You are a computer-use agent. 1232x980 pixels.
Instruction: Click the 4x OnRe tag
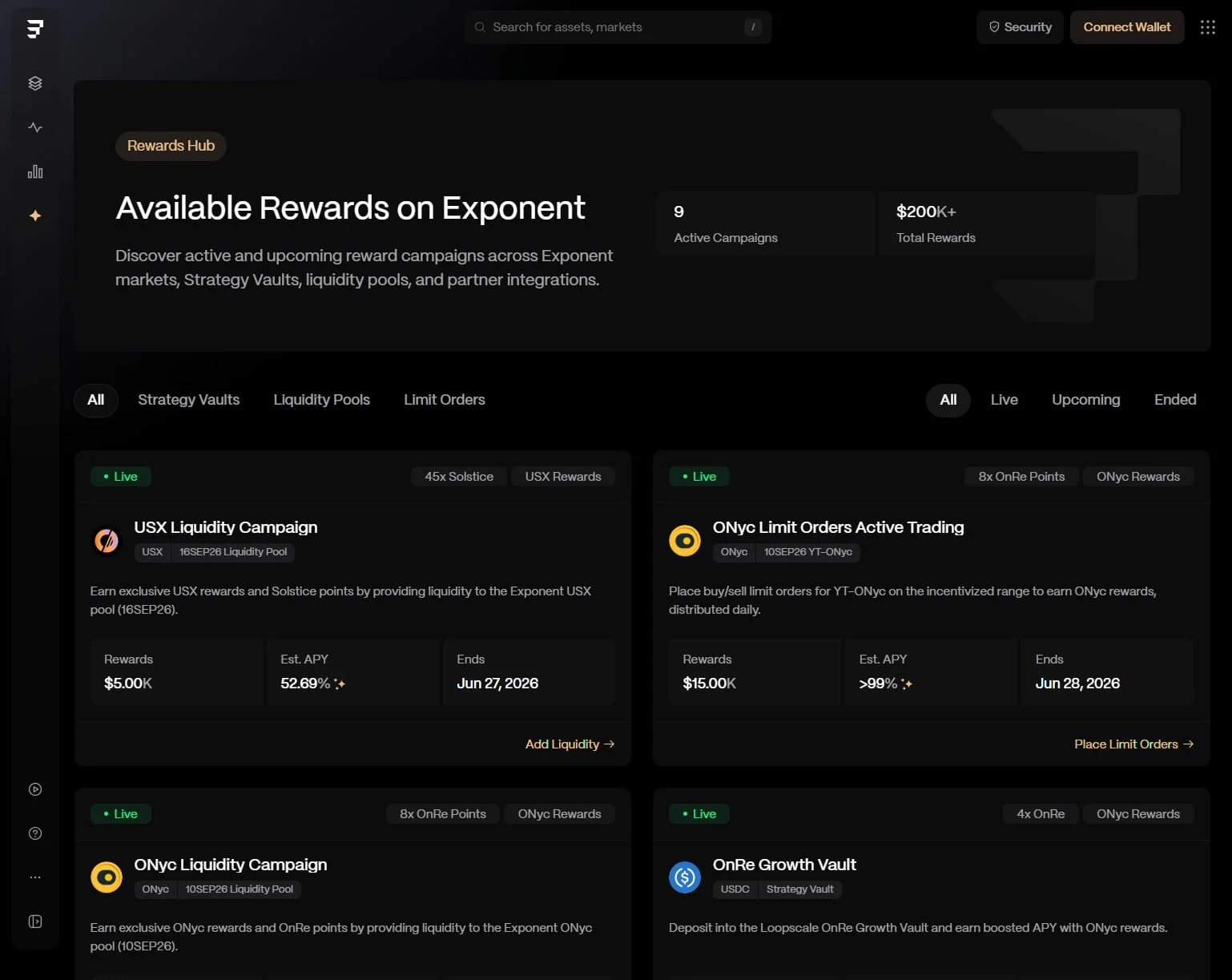[1041, 814]
